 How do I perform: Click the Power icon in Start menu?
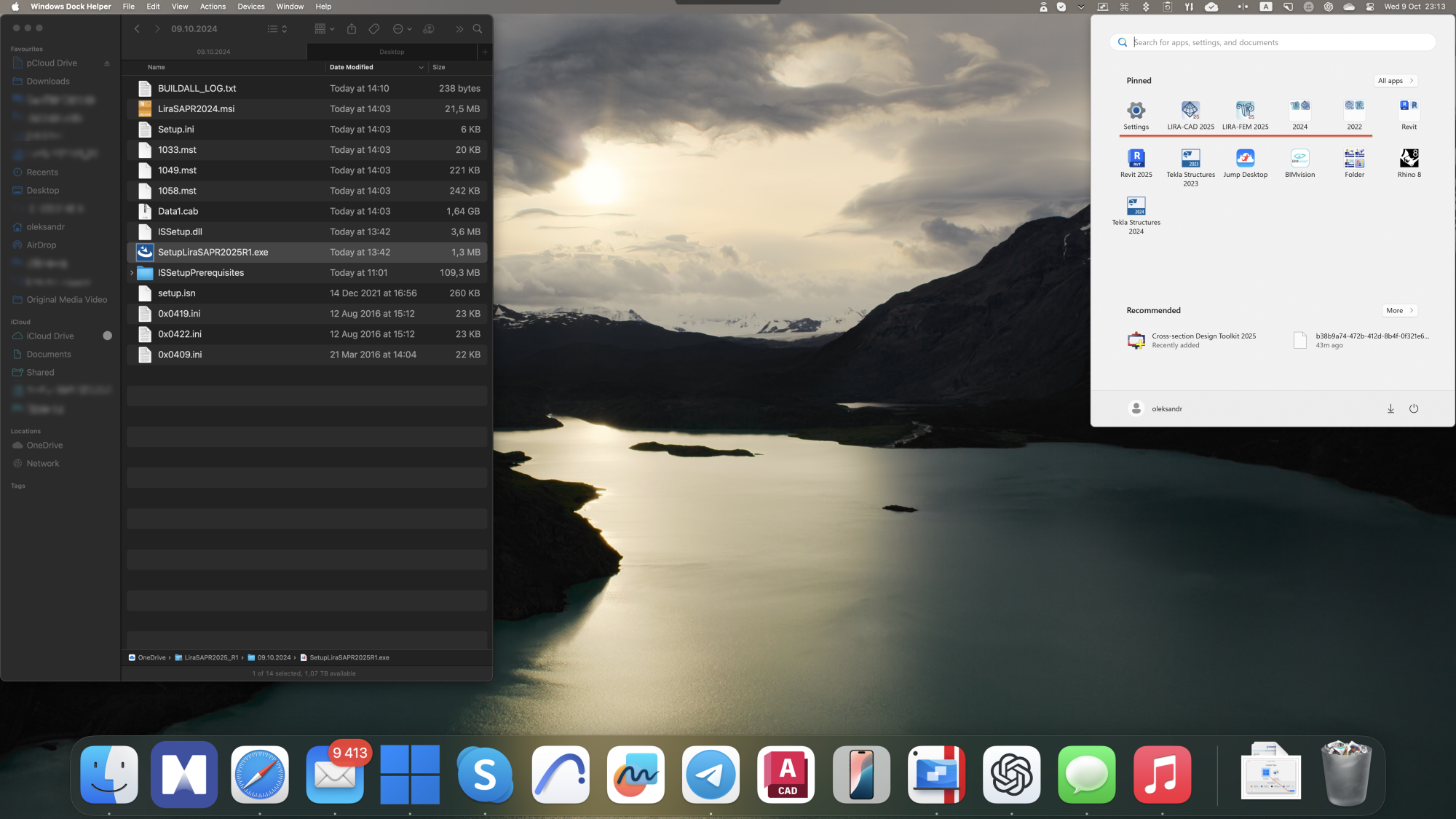[x=1414, y=409]
